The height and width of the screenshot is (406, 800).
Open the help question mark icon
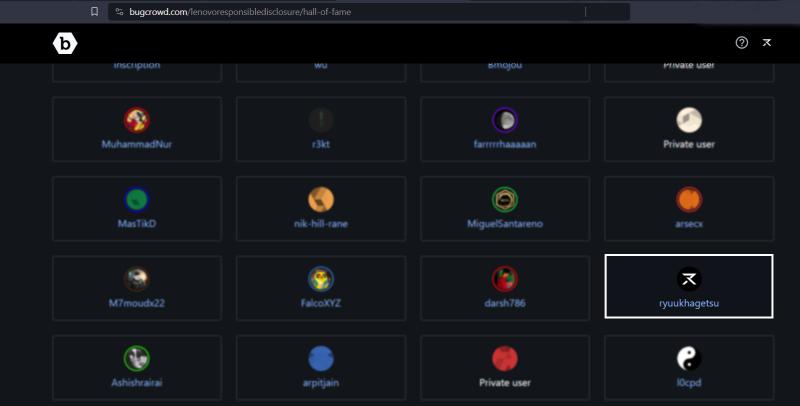[741, 42]
